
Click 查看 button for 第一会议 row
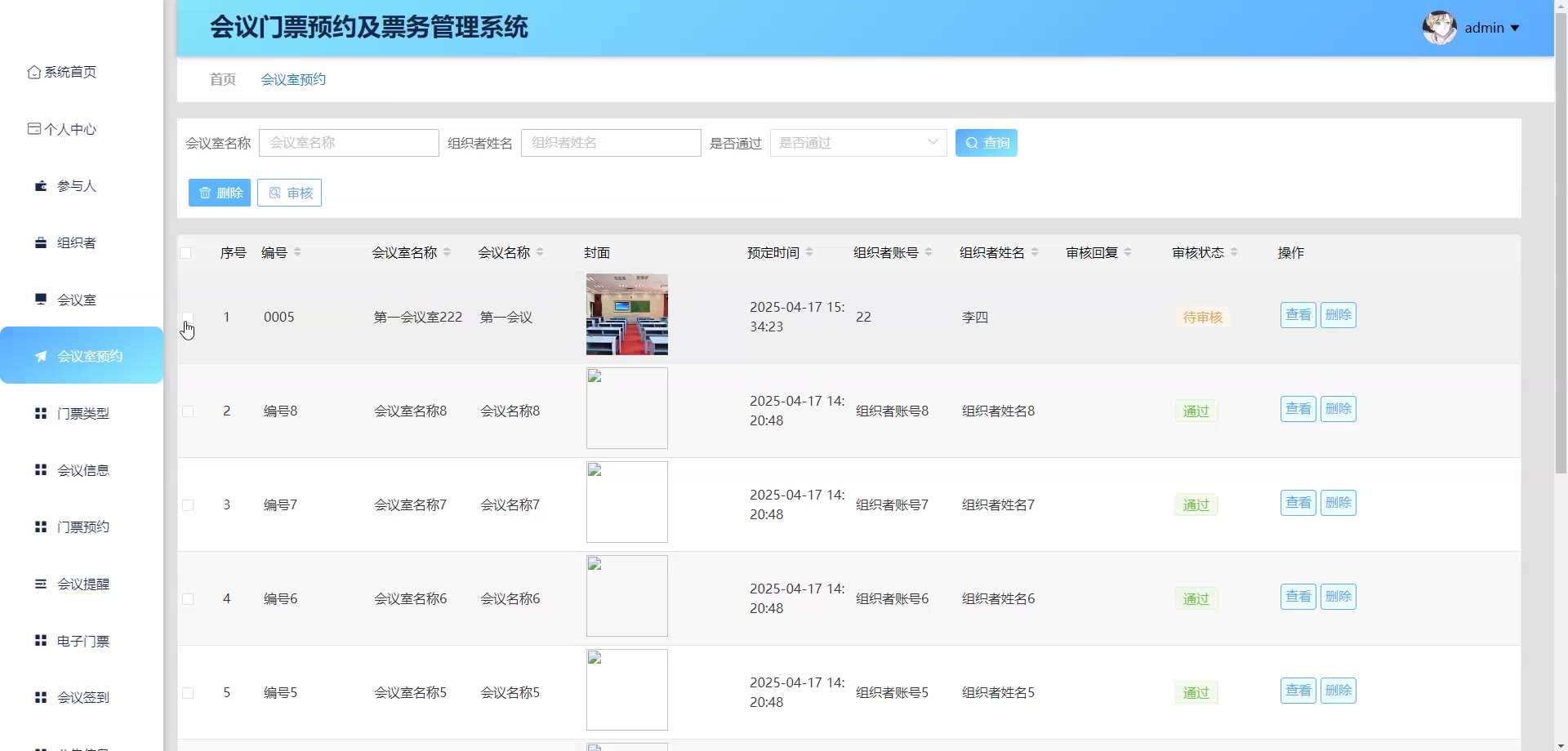click(x=1298, y=315)
